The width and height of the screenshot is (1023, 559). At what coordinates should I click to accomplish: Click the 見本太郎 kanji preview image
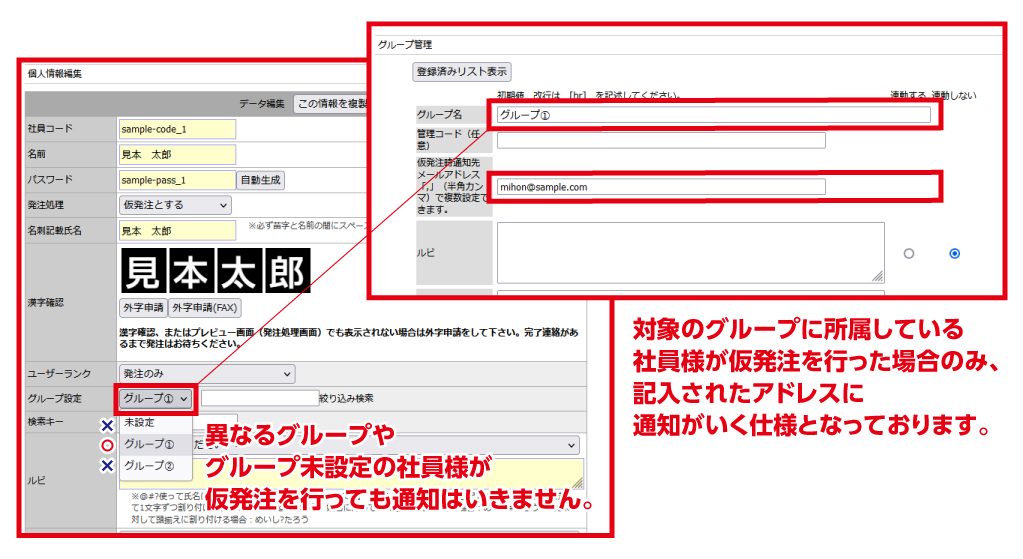pyautogui.click(x=214, y=270)
